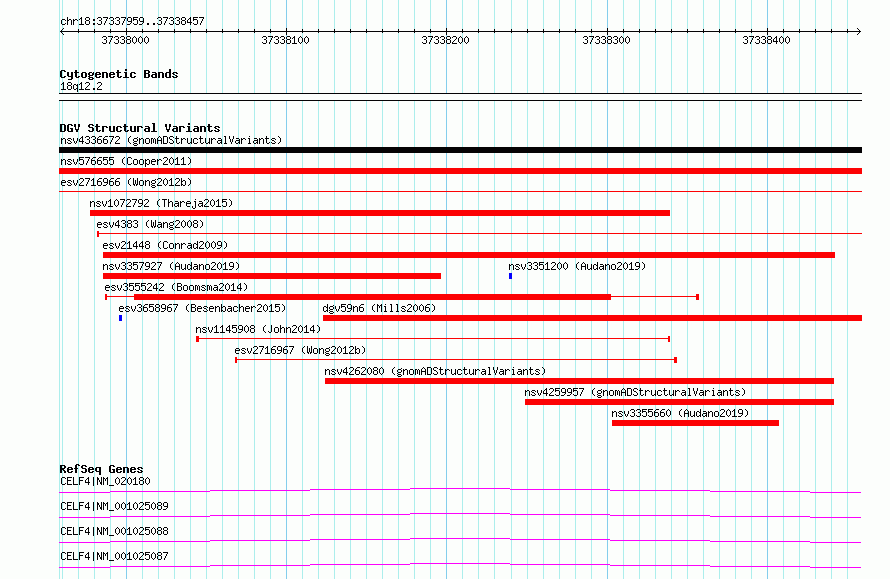
Task: Click the magenta intron line of NM_001025088
Action: pyautogui.click(x=460, y=539)
